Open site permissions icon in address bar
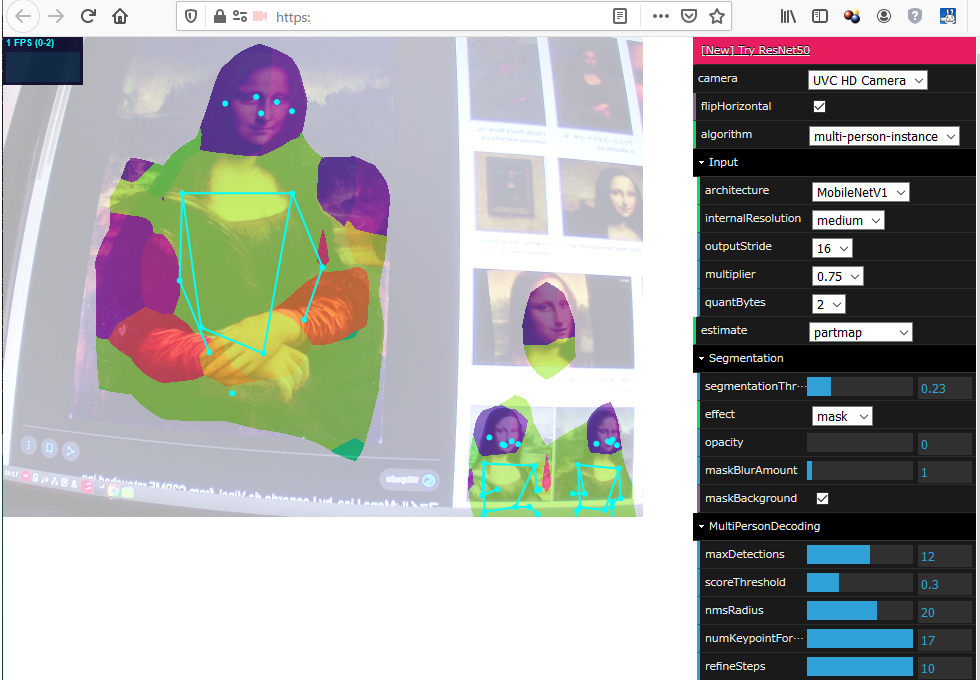This screenshot has width=980, height=680. [239, 16]
